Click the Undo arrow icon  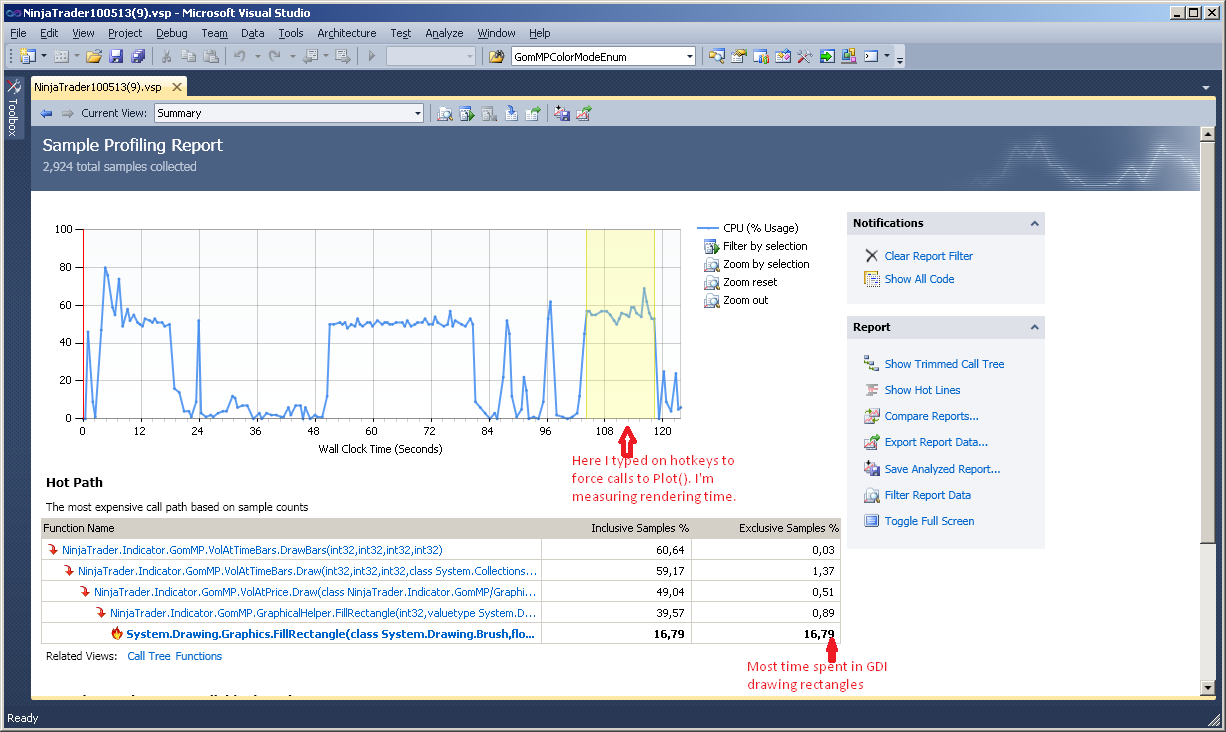240,57
